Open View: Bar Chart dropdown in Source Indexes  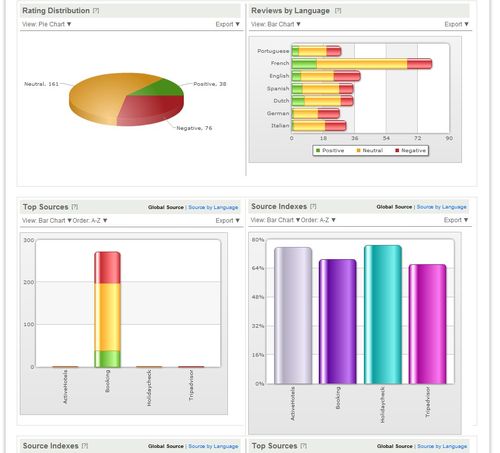click(x=275, y=220)
